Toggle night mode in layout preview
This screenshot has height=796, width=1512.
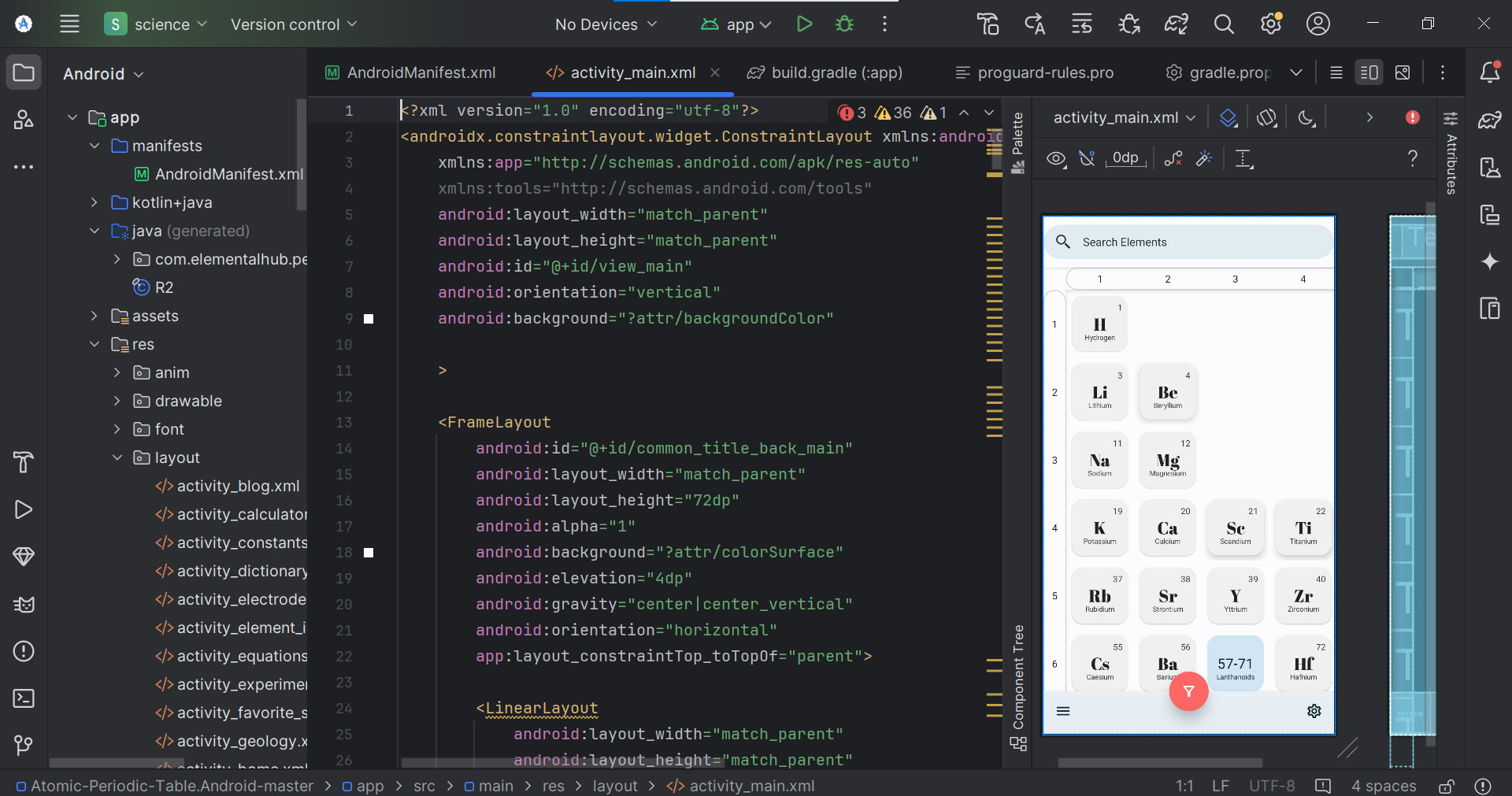click(x=1306, y=118)
